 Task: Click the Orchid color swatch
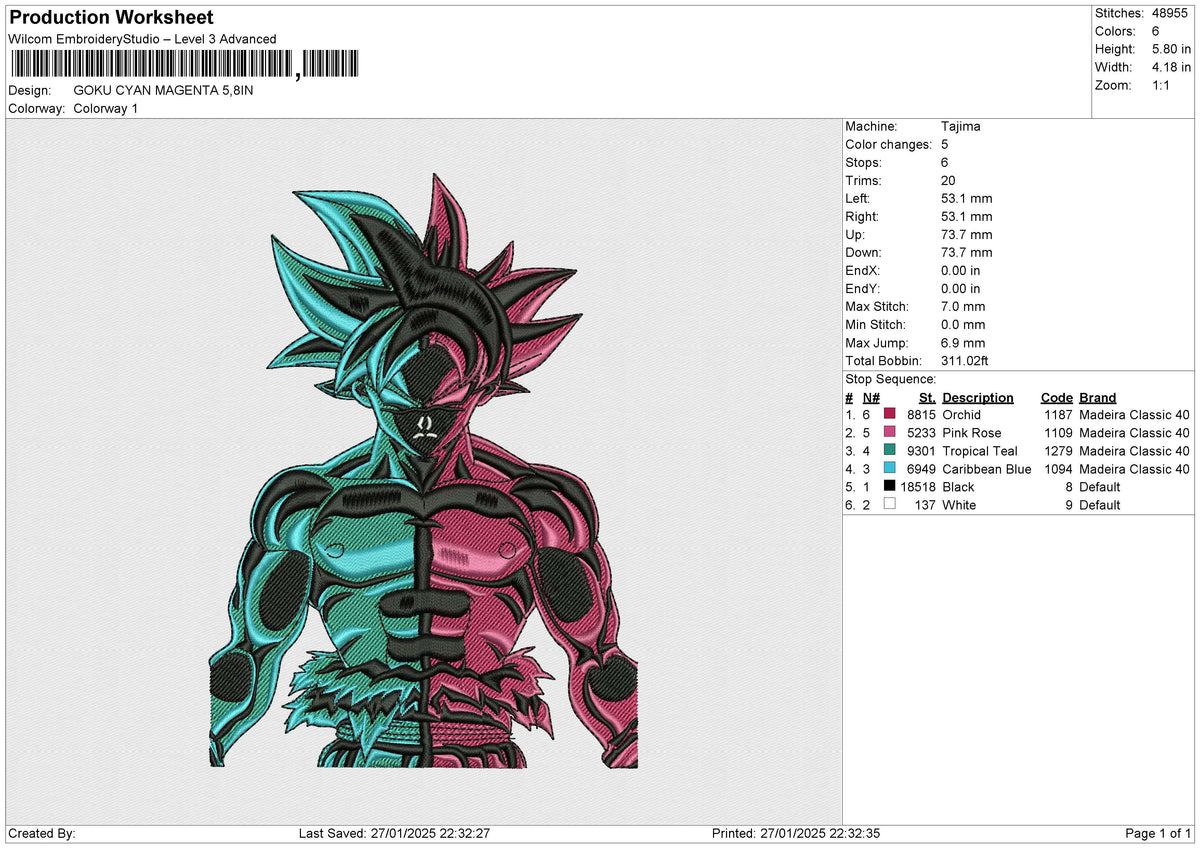(x=890, y=414)
